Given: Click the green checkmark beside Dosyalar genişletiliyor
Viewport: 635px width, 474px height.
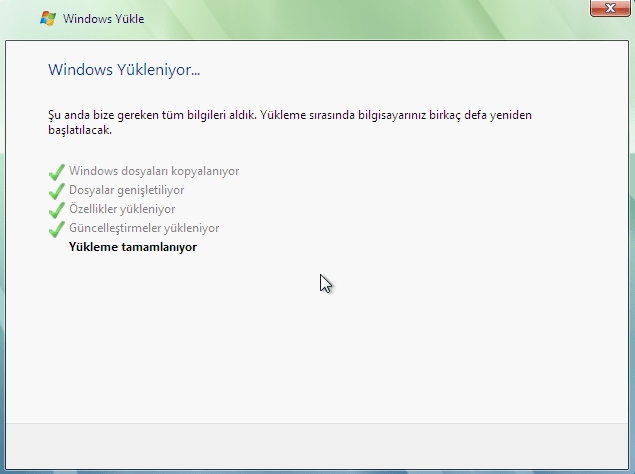Looking at the screenshot, I should click(x=57, y=191).
